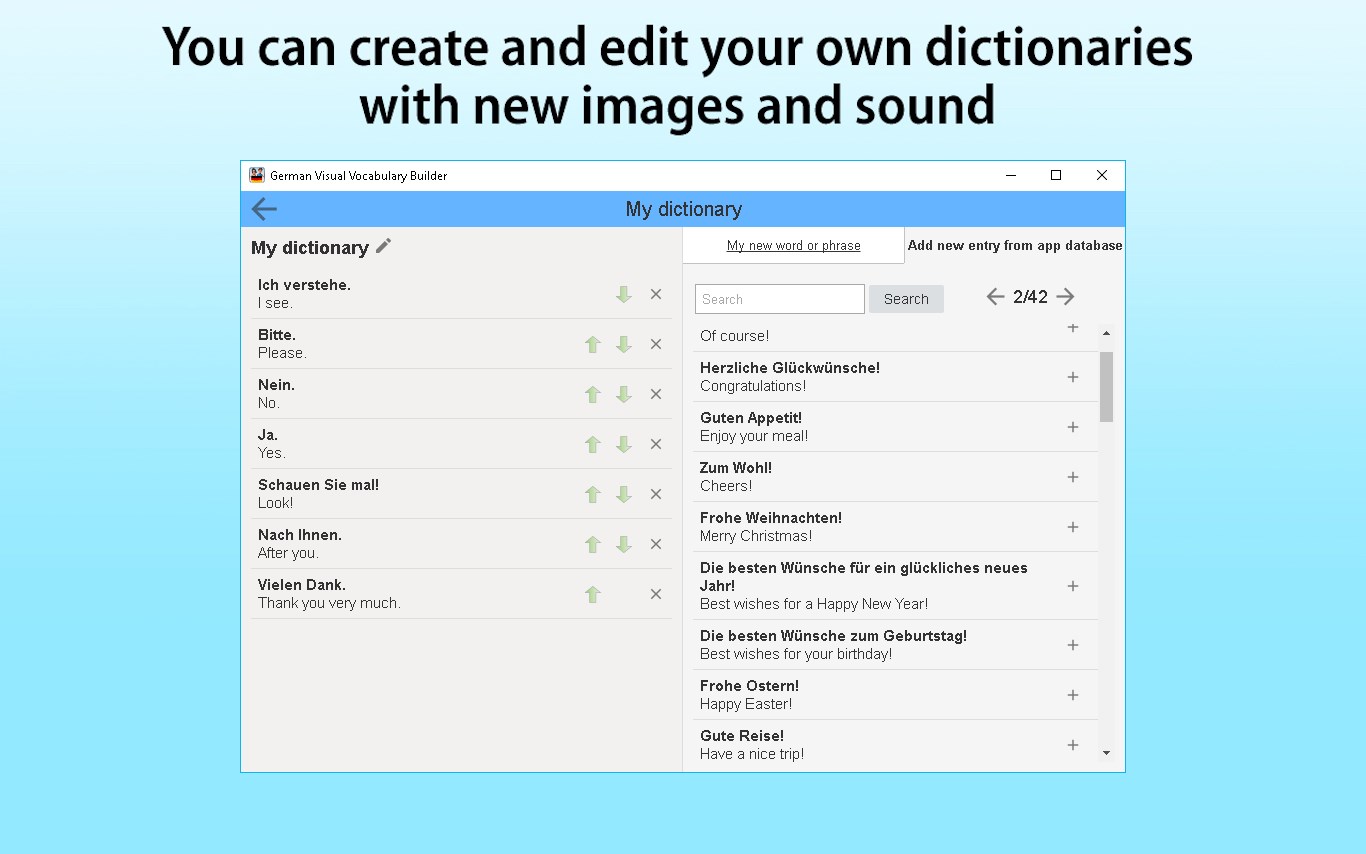Delete the 'Nach Ihnen.' entry

coord(656,544)
